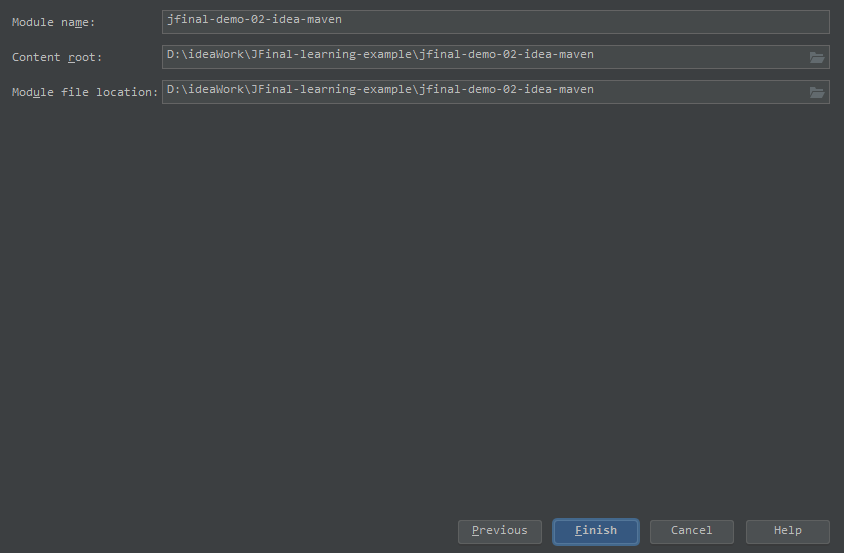Click 'ideaWork' segment in Module file location path

(x=215, y=90)
